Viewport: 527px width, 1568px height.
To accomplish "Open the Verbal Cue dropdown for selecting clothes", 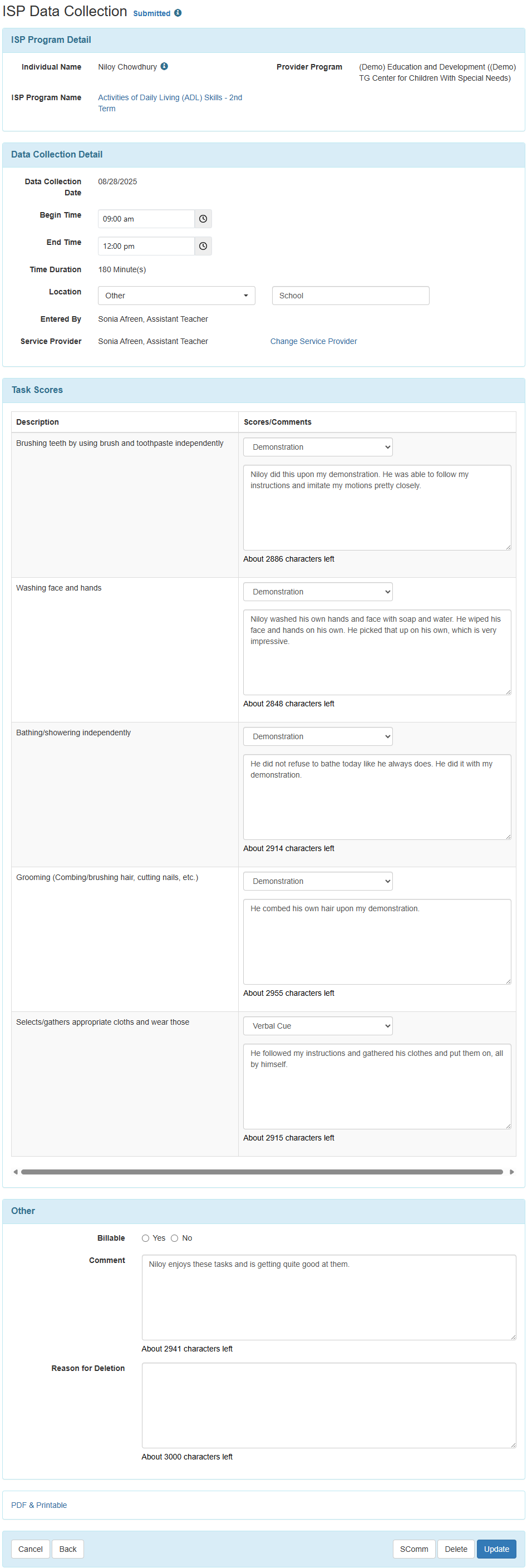I will click(x=318, y=1026).
